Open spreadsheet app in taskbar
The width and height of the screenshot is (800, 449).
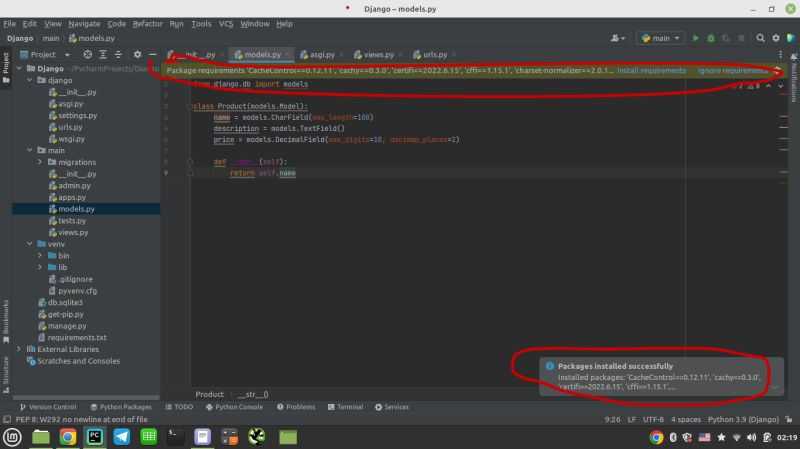148,437
